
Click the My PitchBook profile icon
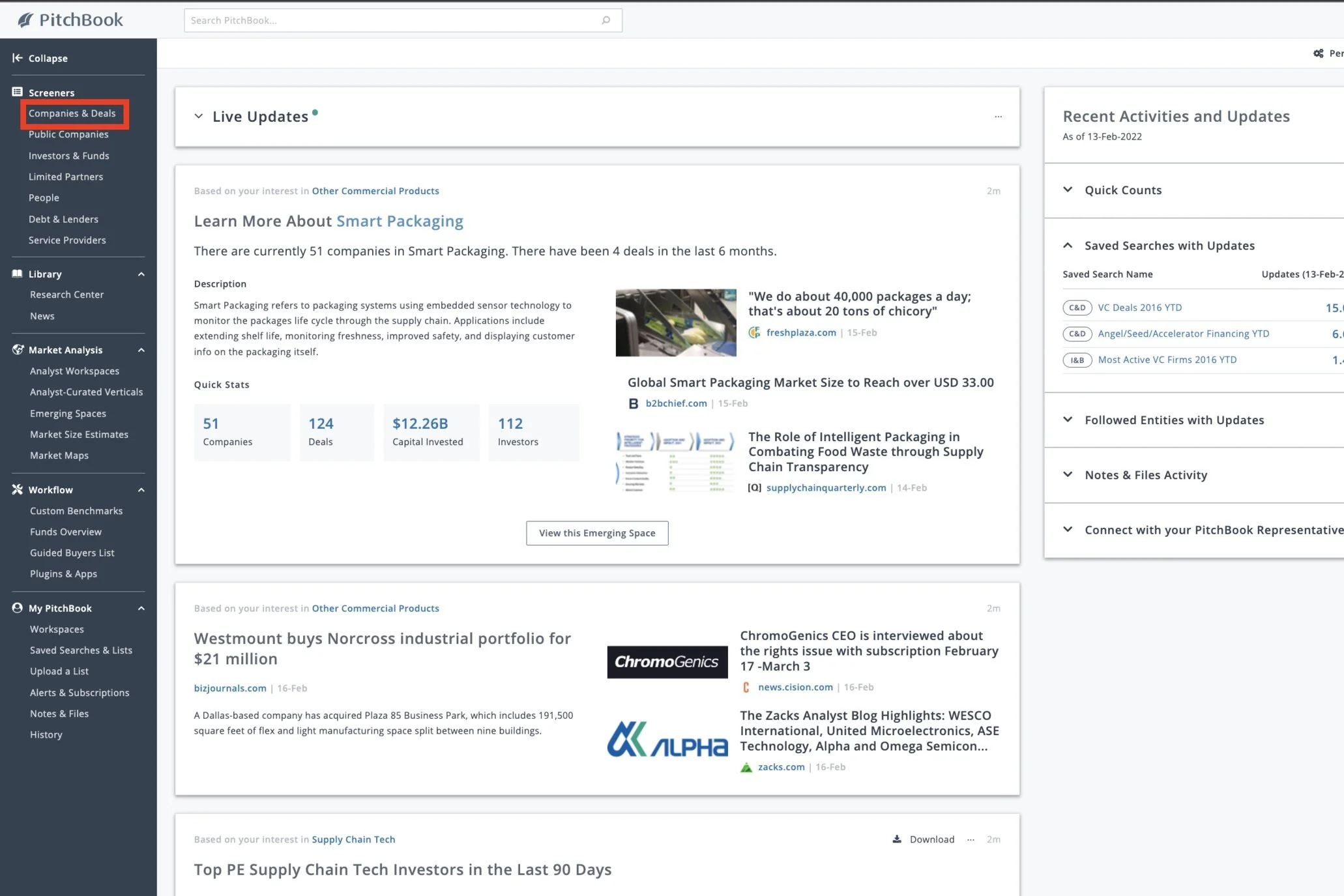pos(18,608)
